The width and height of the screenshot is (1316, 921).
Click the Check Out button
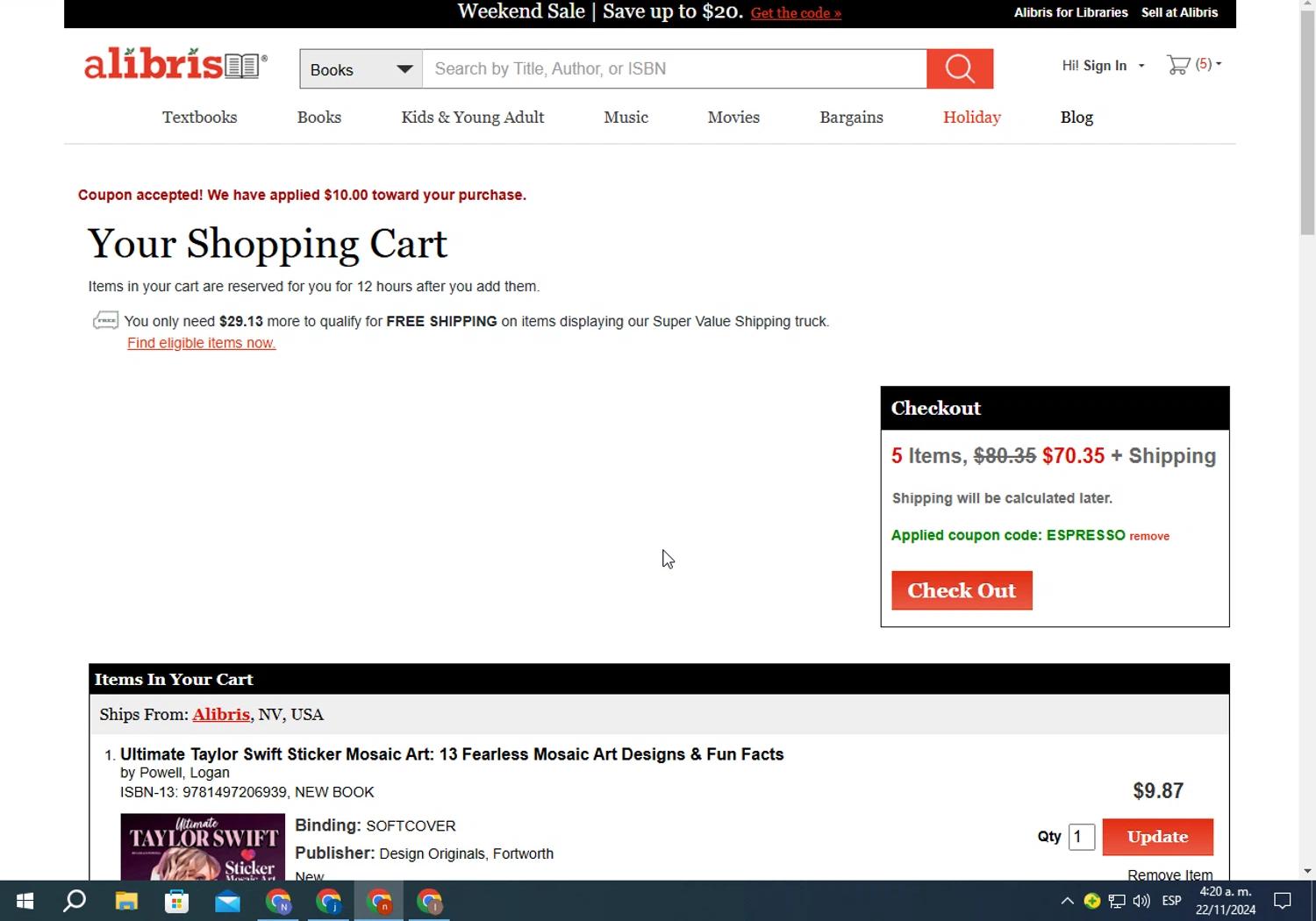[x=962, y=590]
